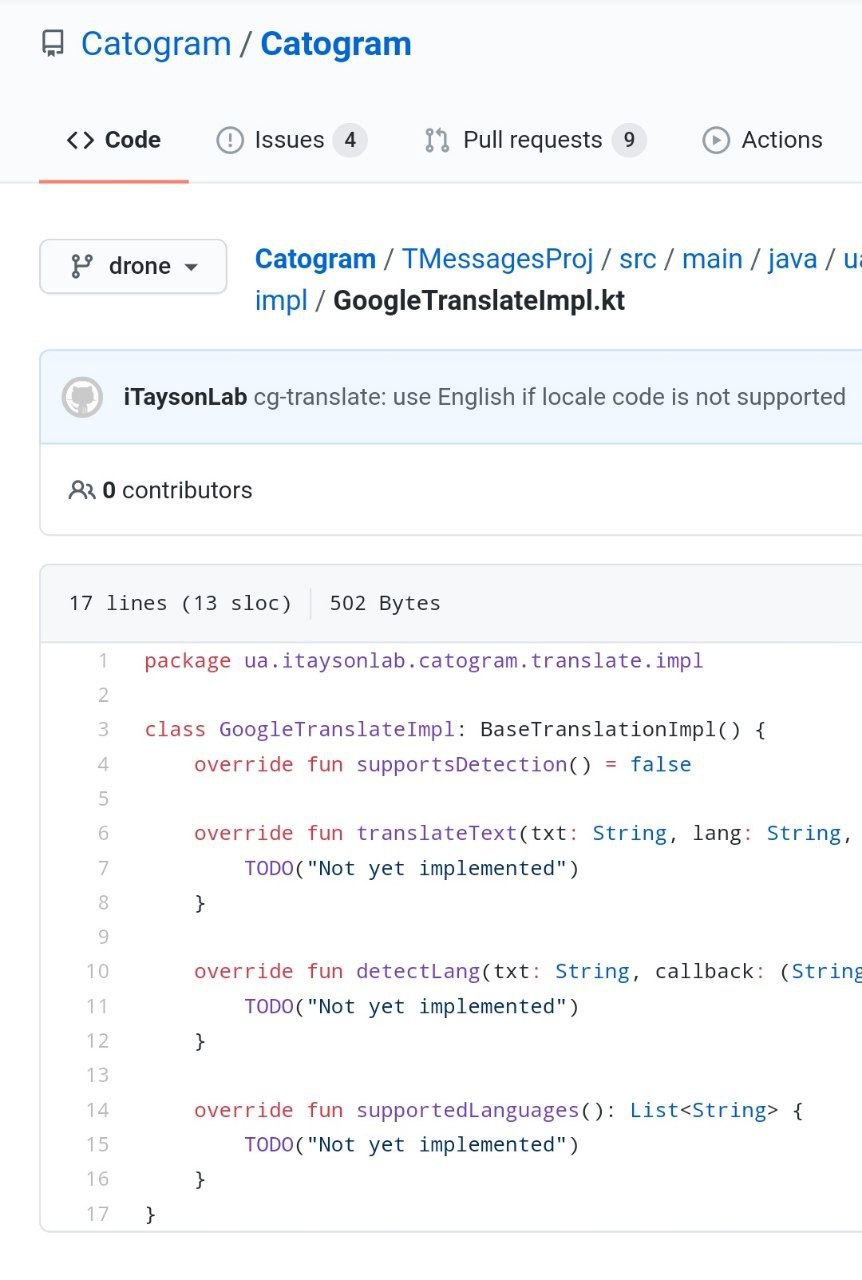Click the package declaration code line
Image resolution: width=862 pixels, height=1280 pixels.
(424, 661)
